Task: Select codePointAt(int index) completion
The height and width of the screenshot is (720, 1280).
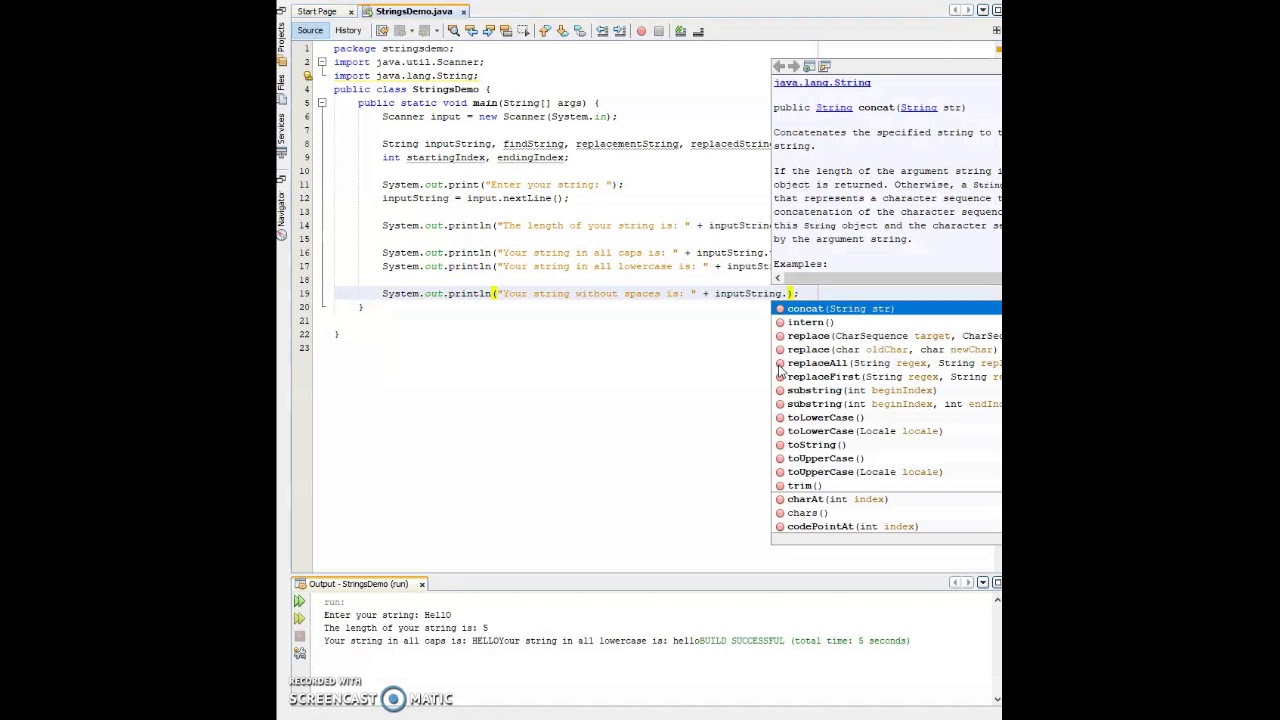Action: [x=886, y=527]
